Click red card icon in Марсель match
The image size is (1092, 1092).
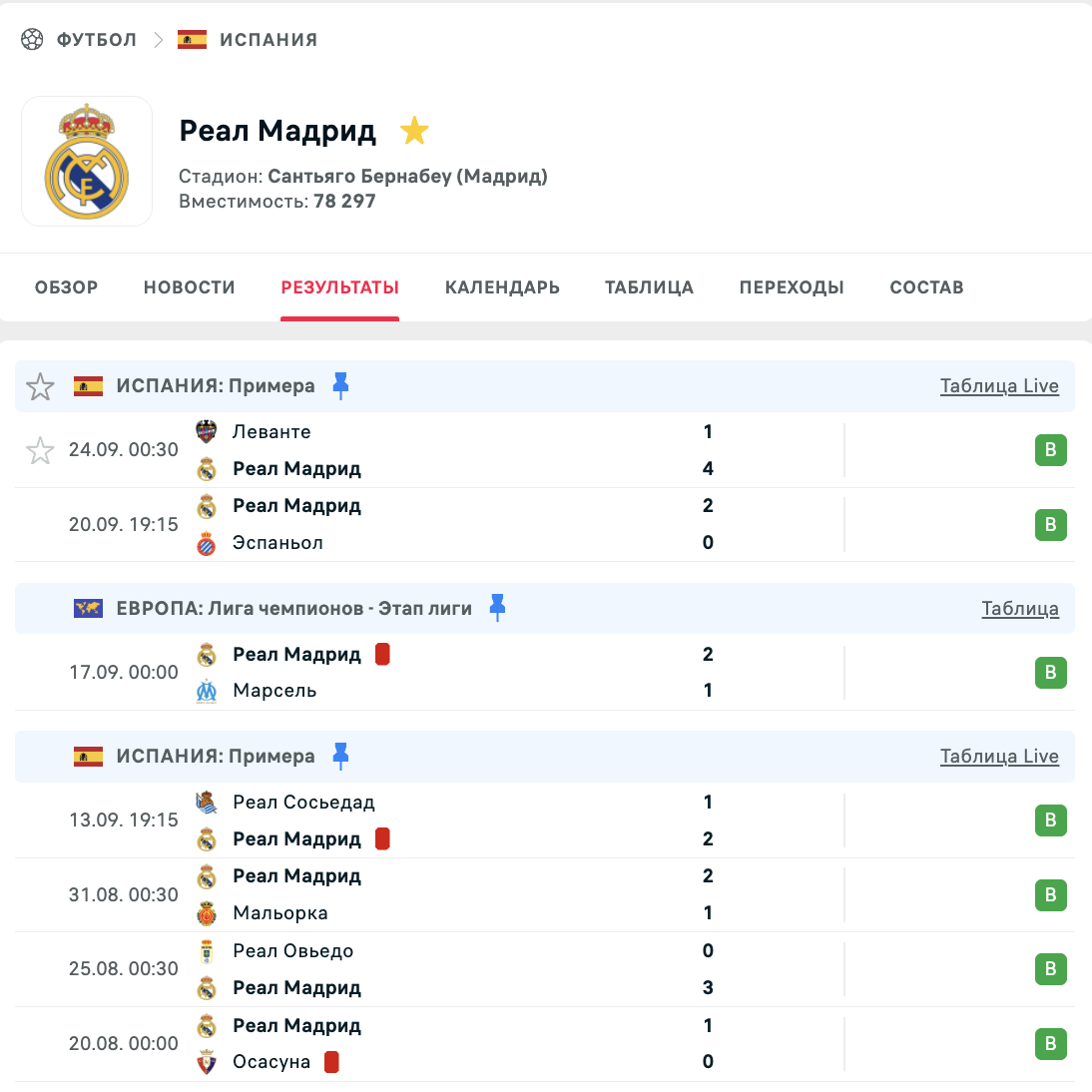click(382, 655)
